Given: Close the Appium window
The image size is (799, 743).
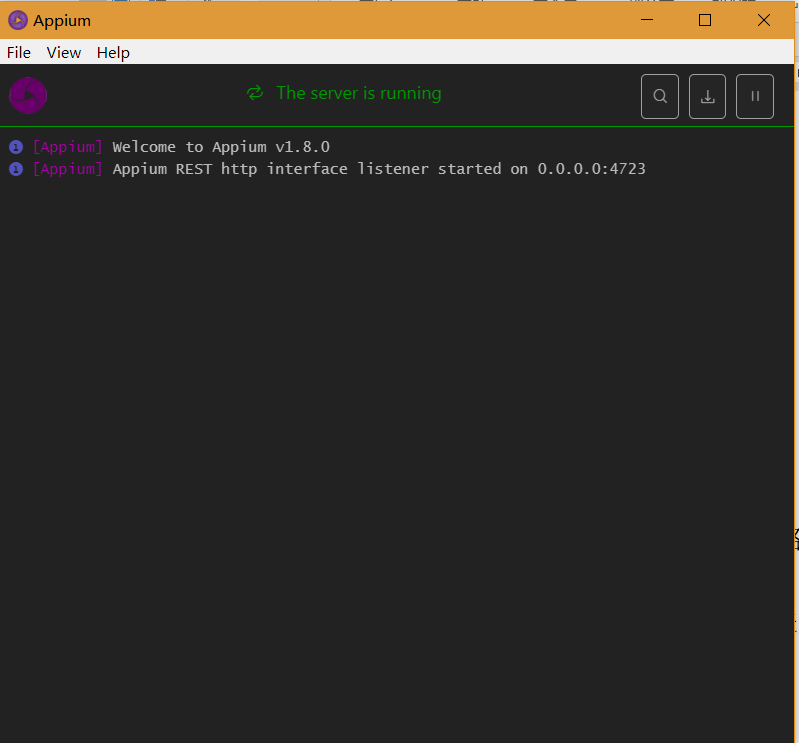Looking at the screenshot, I should click(x=764, y=20).
